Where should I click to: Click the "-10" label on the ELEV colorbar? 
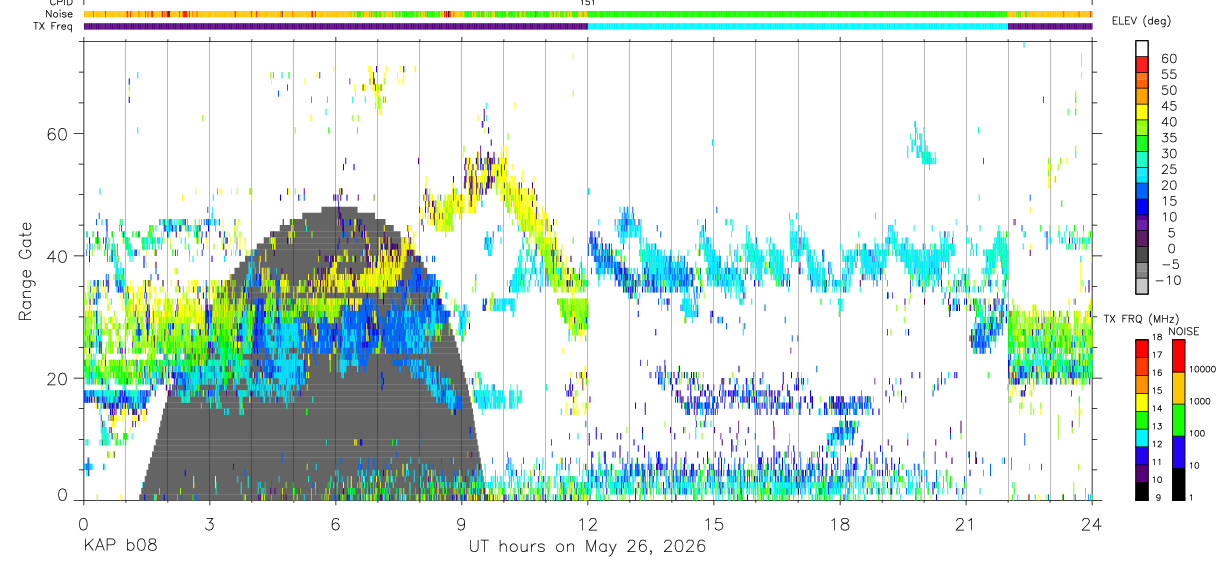point(1170,281)
